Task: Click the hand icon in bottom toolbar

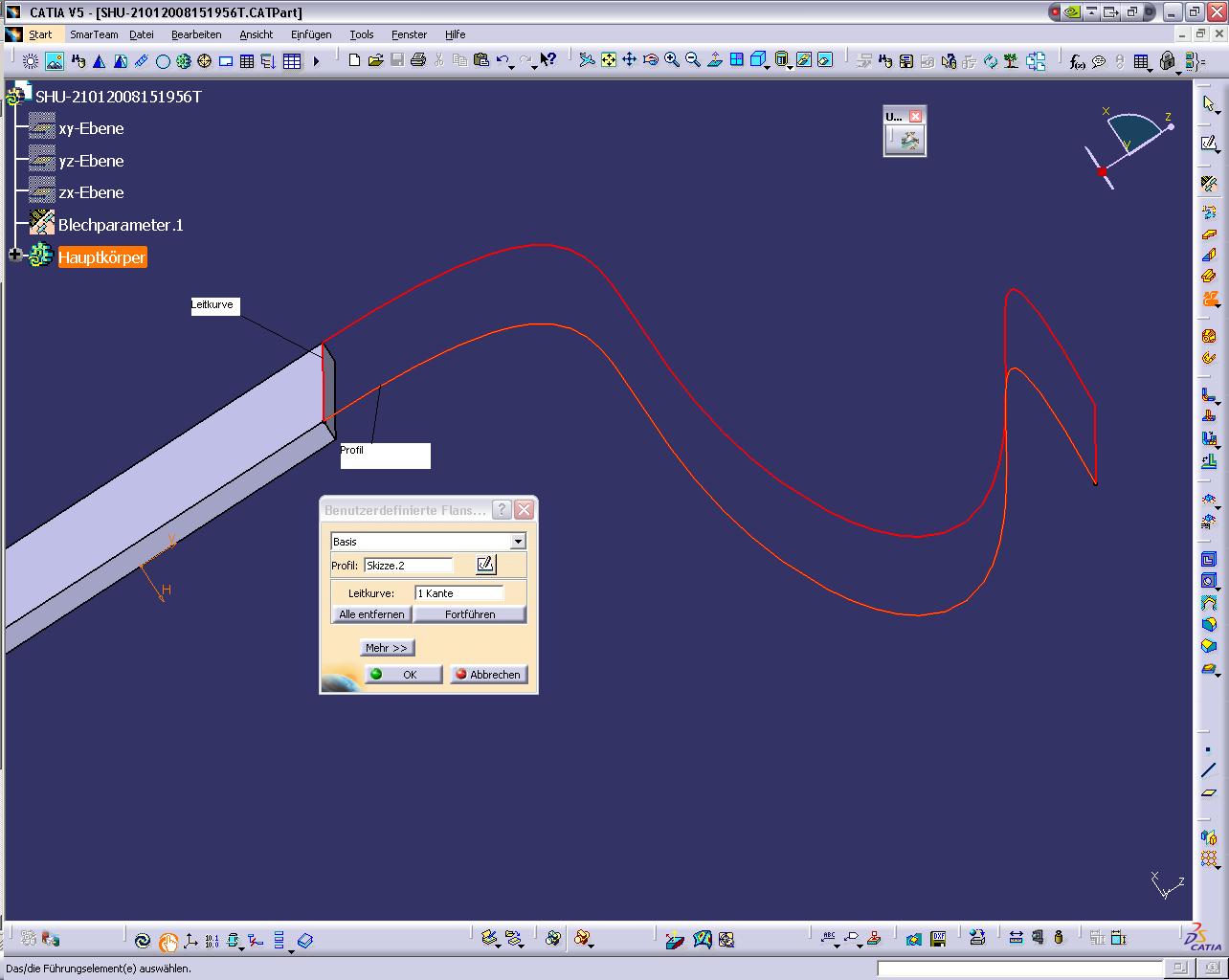Action: pos(168,942)
